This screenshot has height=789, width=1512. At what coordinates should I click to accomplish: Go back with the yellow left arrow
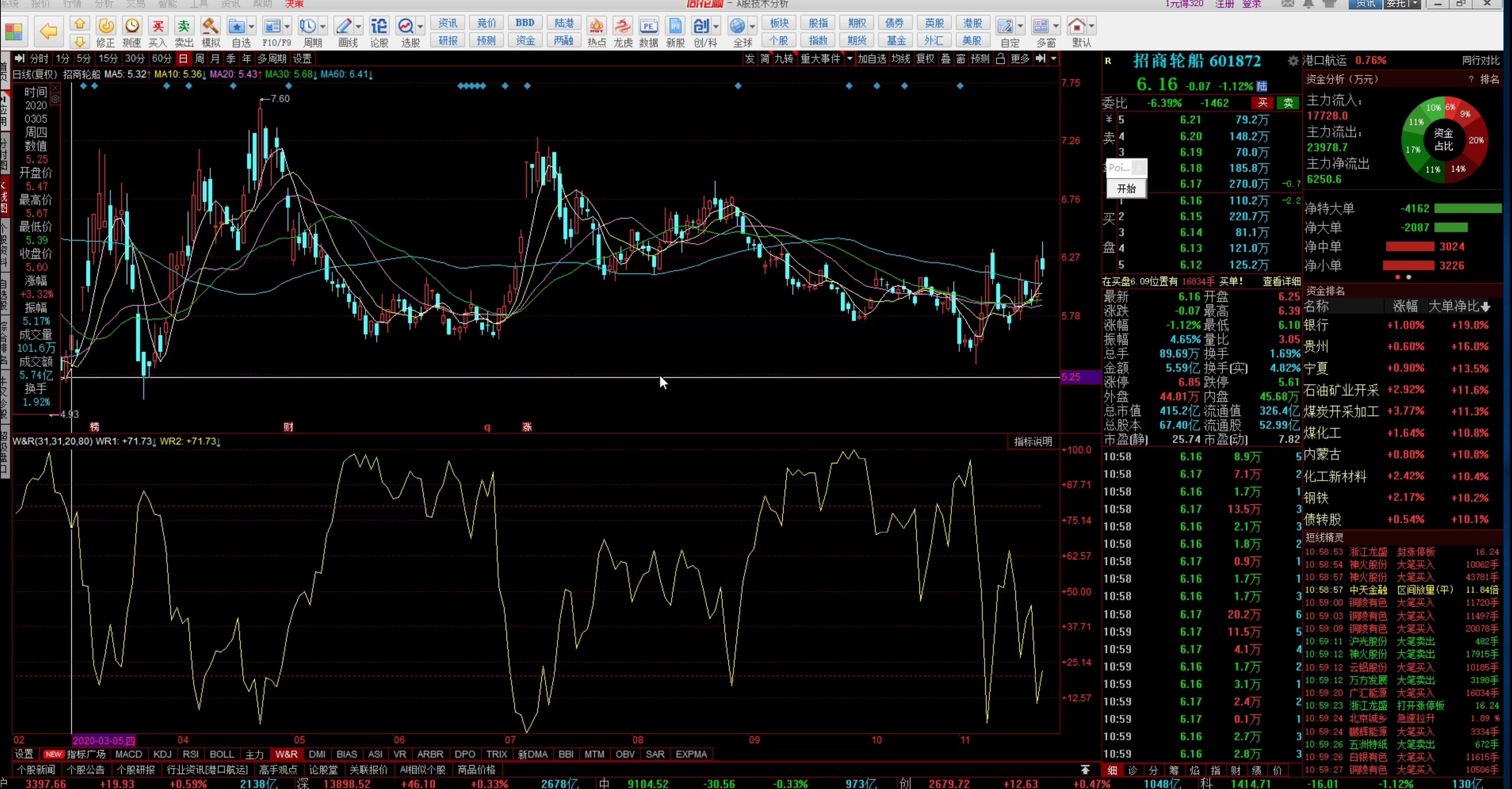(48, 31)
